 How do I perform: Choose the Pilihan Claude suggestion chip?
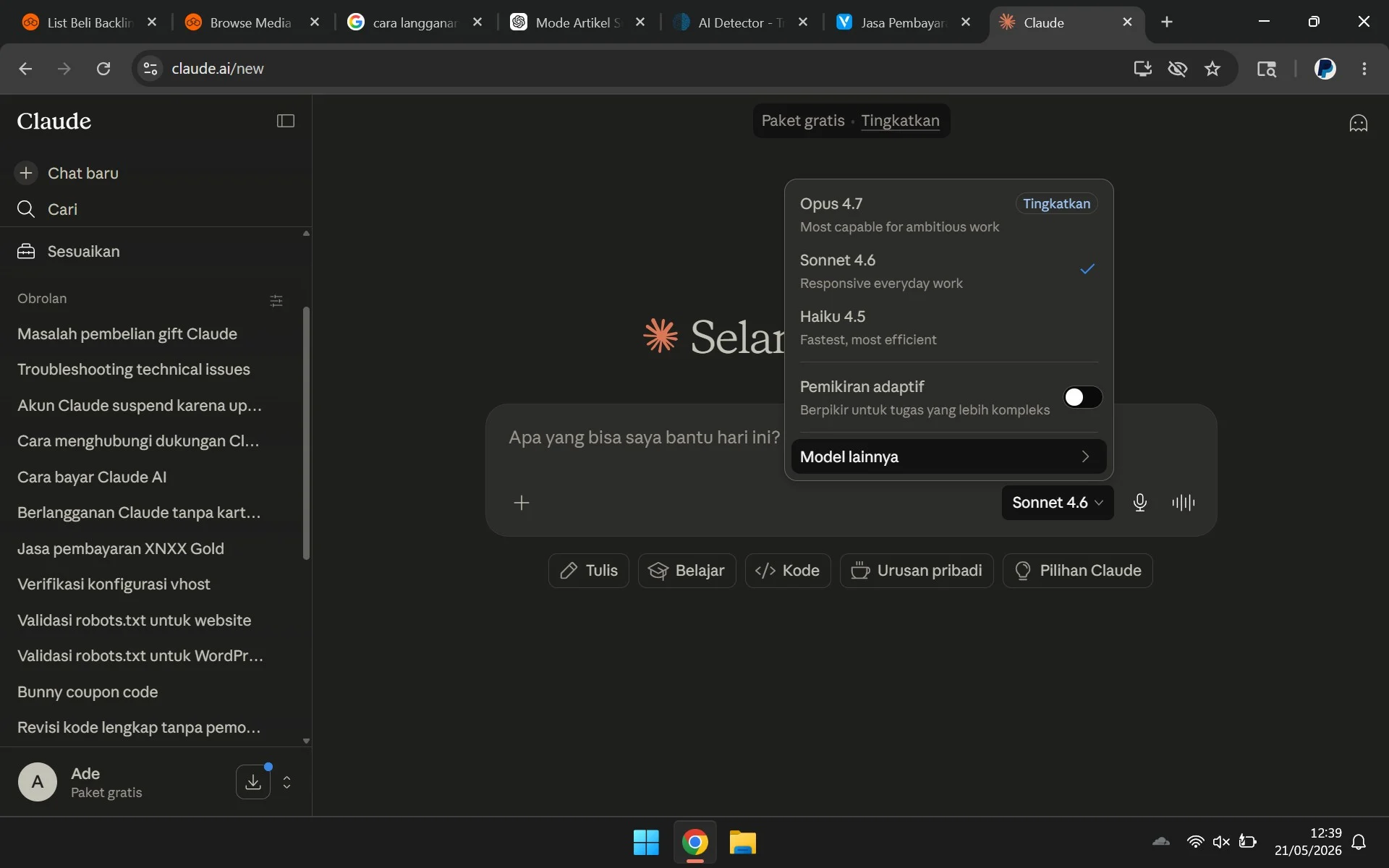click(x=1078, y=571)
